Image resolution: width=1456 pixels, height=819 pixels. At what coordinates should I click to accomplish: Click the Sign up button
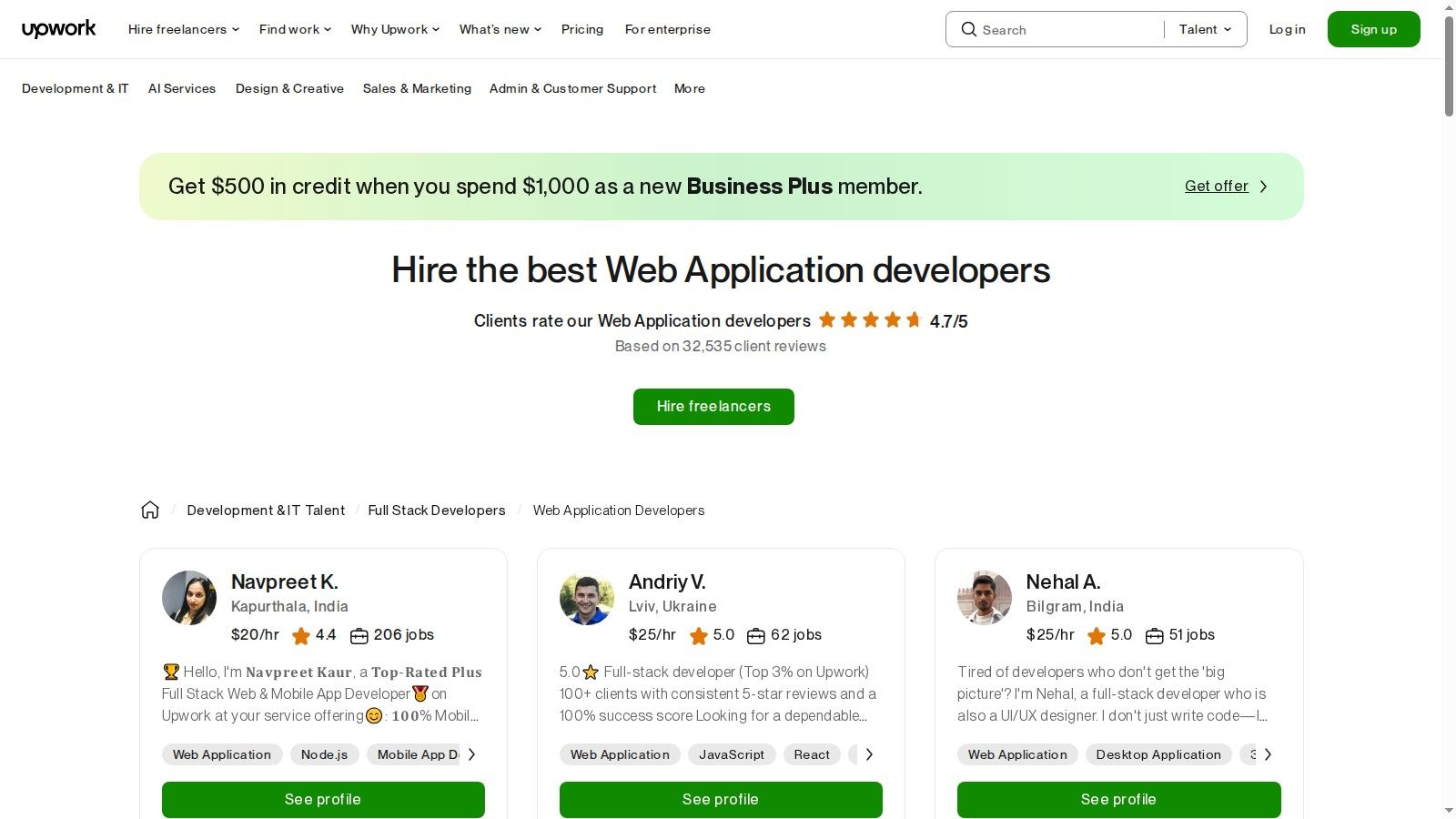[1373, 28]
